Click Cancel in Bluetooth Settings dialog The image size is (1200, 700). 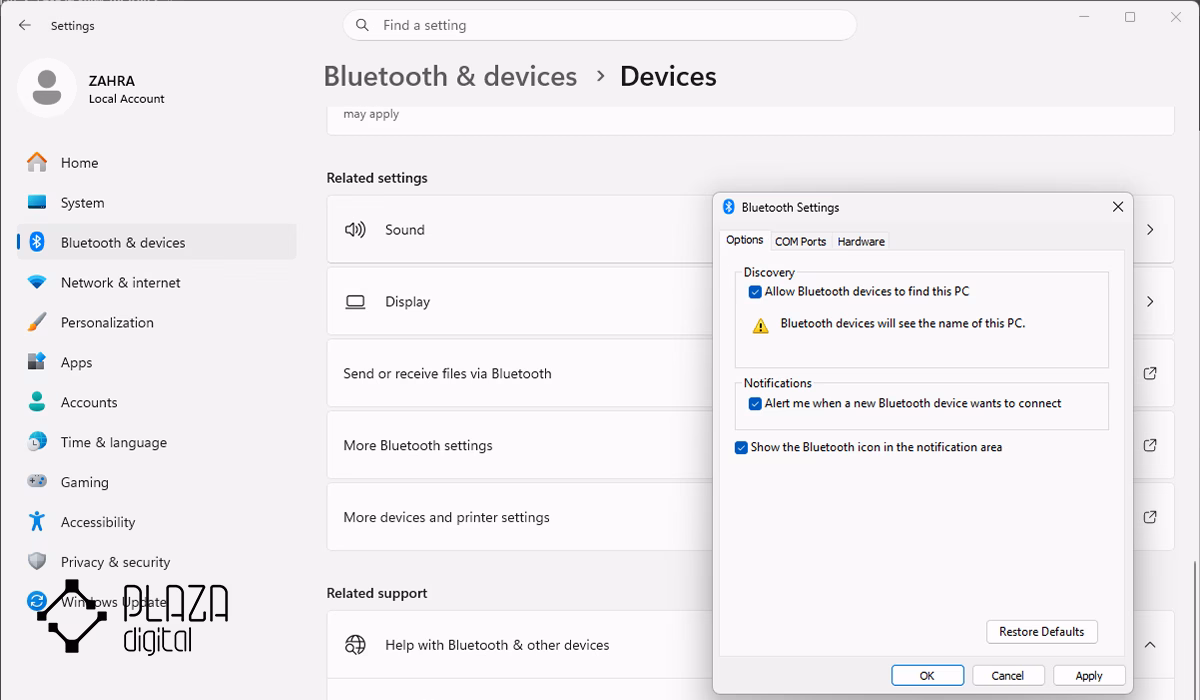pos(1008,676)
